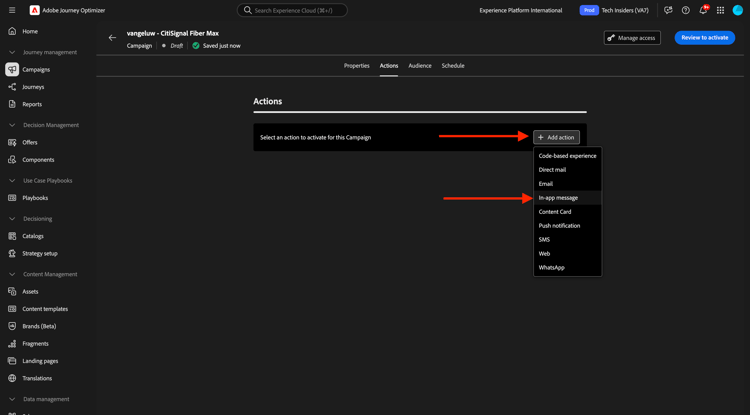Open the app switcher grid
This screenshot has height=415, width=750.
[x=720, y=10]
